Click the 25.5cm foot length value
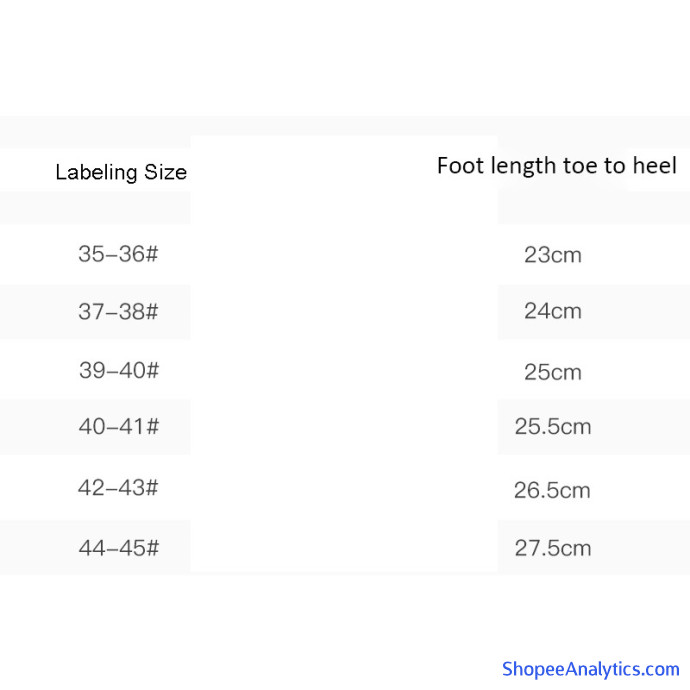 [552, 427]
